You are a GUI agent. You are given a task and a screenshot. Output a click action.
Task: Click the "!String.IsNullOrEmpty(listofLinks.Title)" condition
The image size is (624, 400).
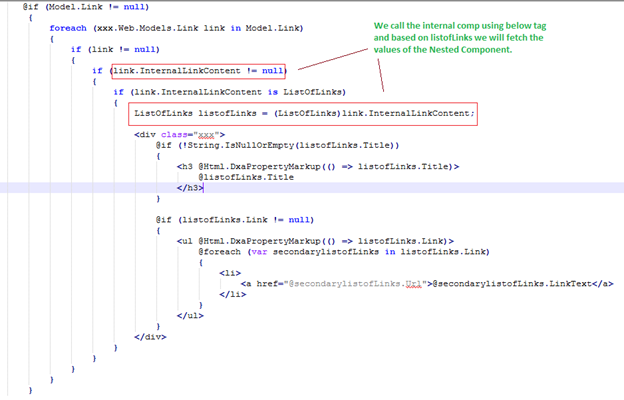(287, 145)
